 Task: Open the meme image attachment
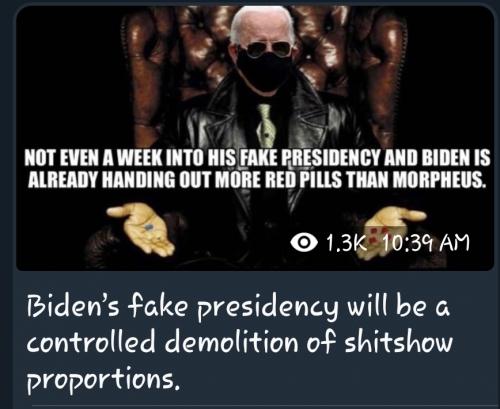pyautogui.click(x=255, y=137)
